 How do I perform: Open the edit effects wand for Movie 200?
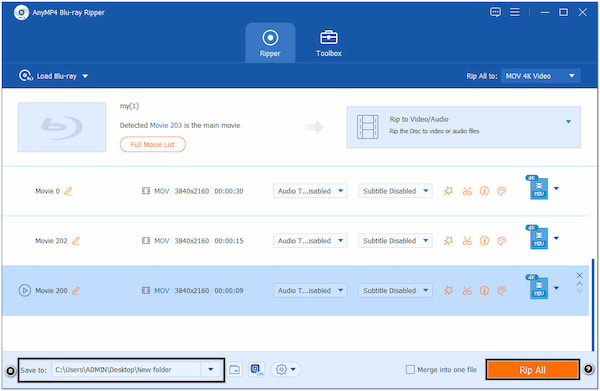pyautogui.click(x=448, y=290)
